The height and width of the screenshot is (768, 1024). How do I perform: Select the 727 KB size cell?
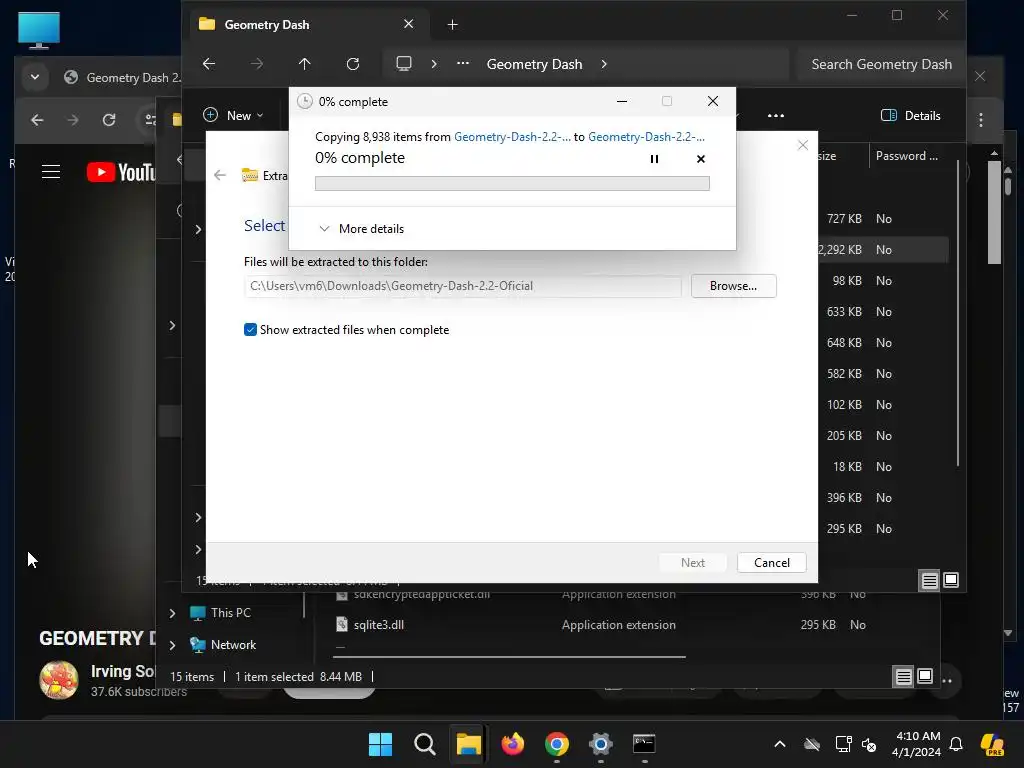(844, 219)
